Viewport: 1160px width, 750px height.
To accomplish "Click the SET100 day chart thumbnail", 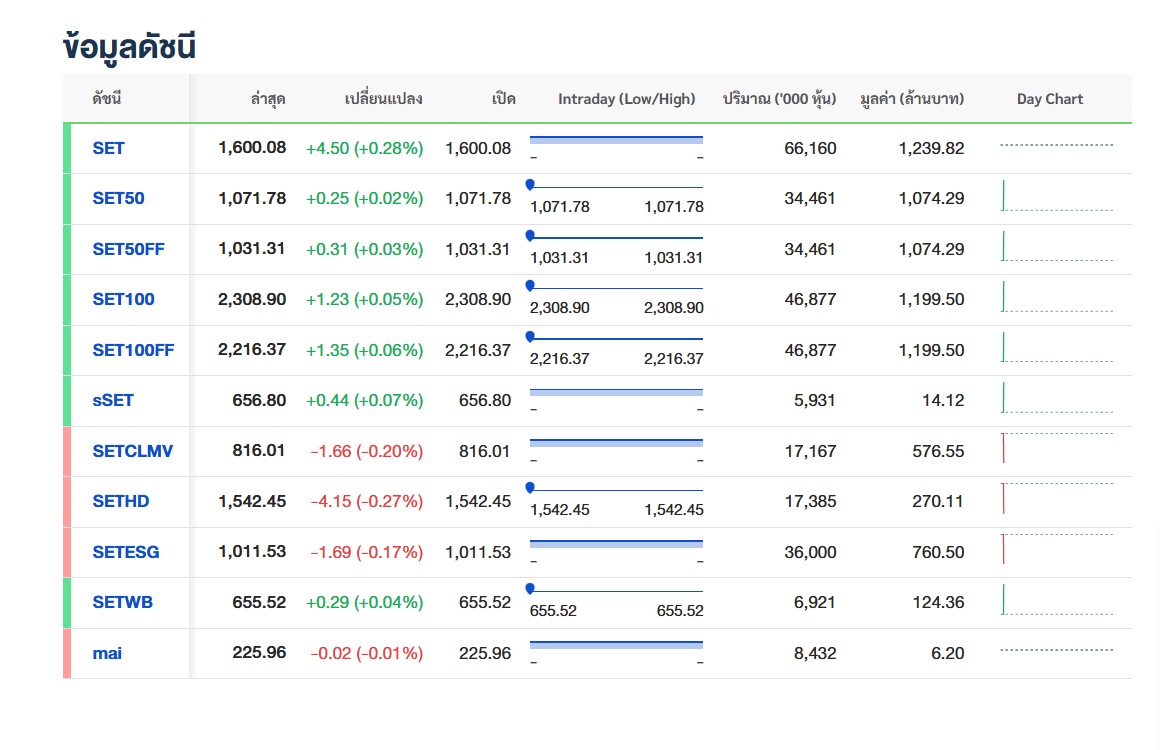I will (x=1057, y=297).
